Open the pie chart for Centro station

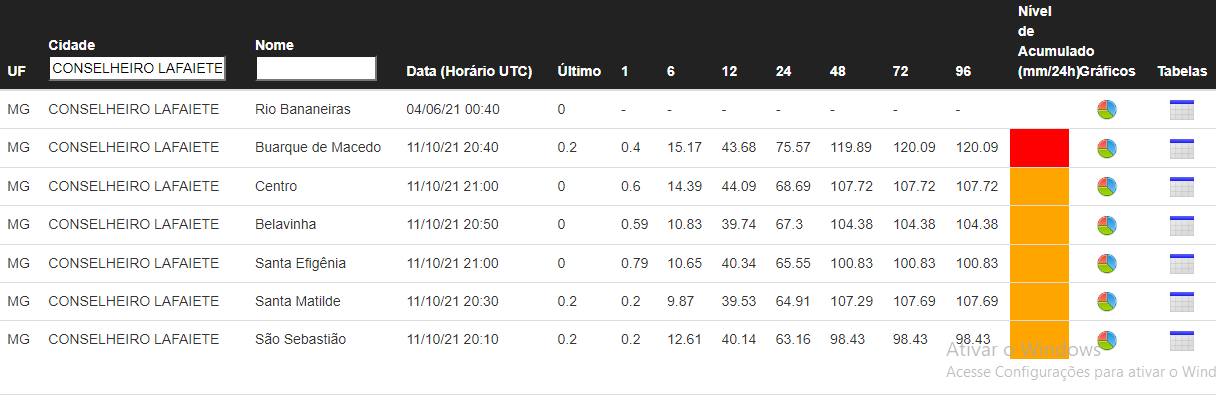coord(1107,186)
